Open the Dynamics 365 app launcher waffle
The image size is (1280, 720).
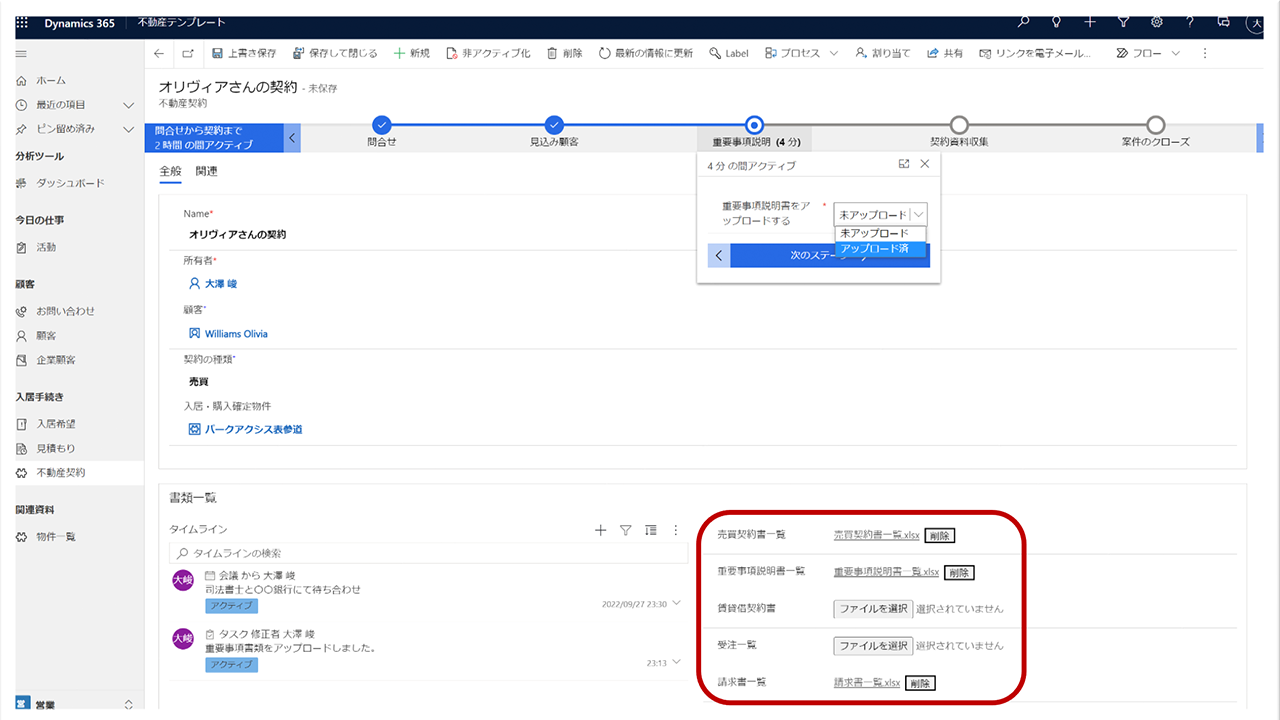click(22, 22)
